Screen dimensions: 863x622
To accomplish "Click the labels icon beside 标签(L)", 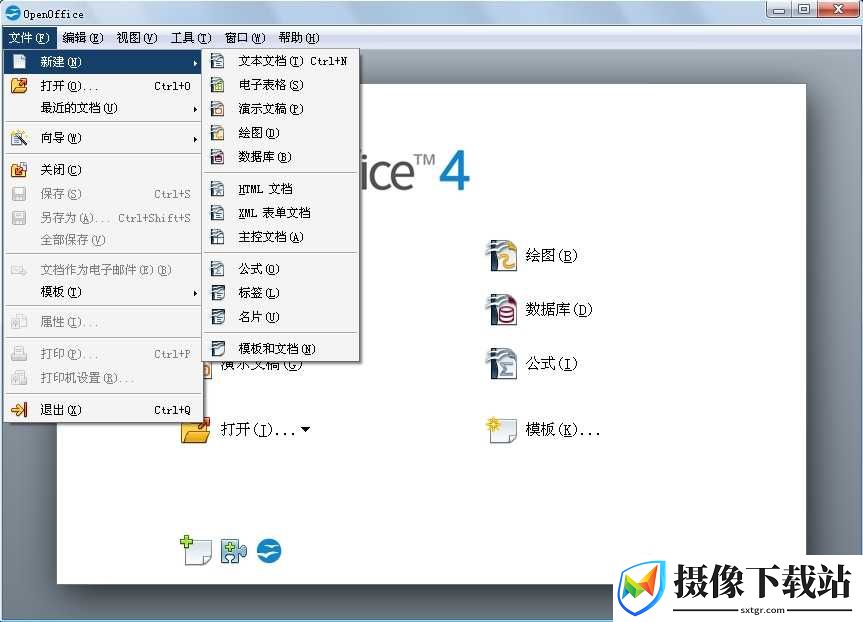I will click(x=218, y=293).
